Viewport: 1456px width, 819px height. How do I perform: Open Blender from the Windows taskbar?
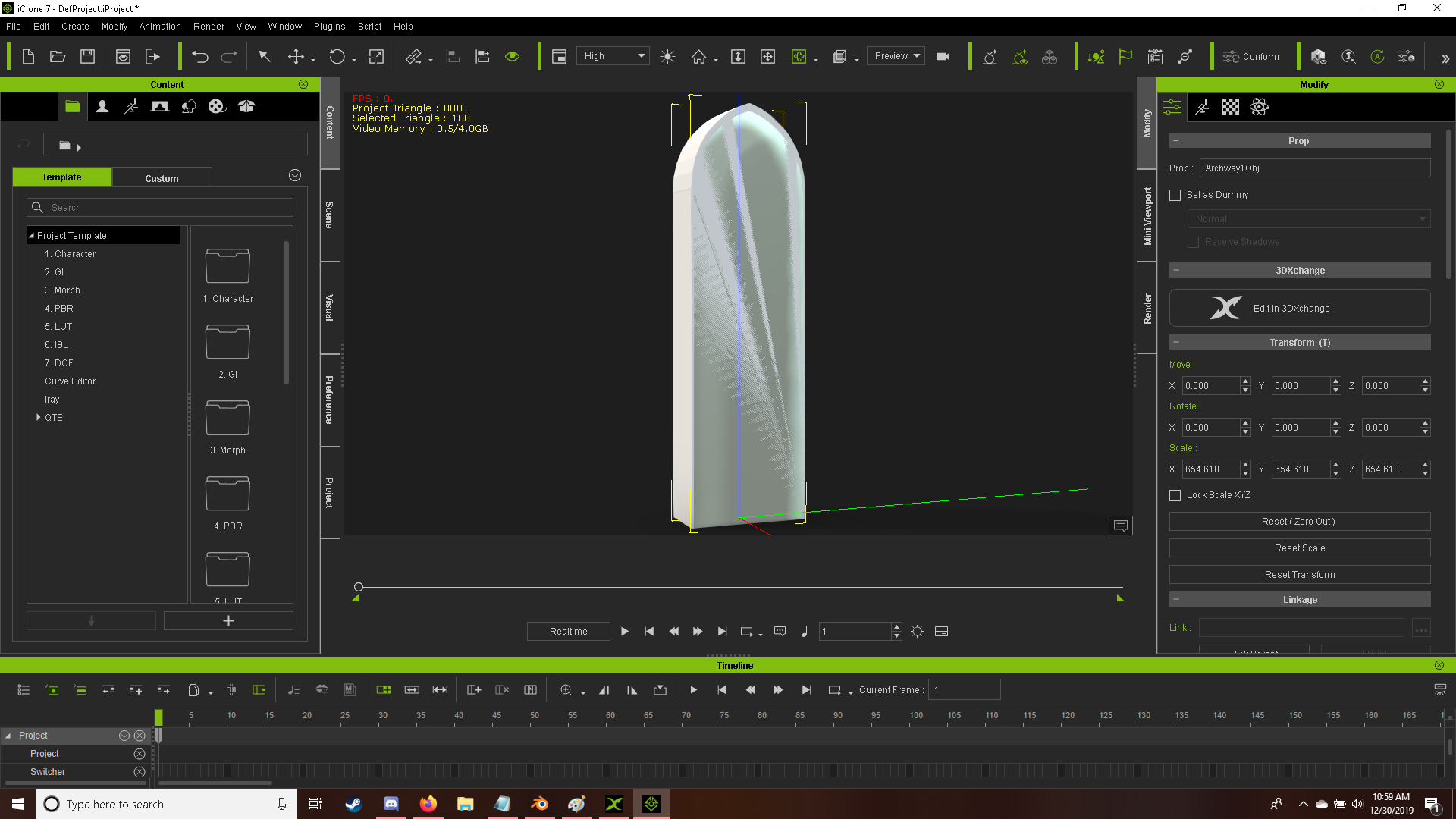tap(539, 804)
